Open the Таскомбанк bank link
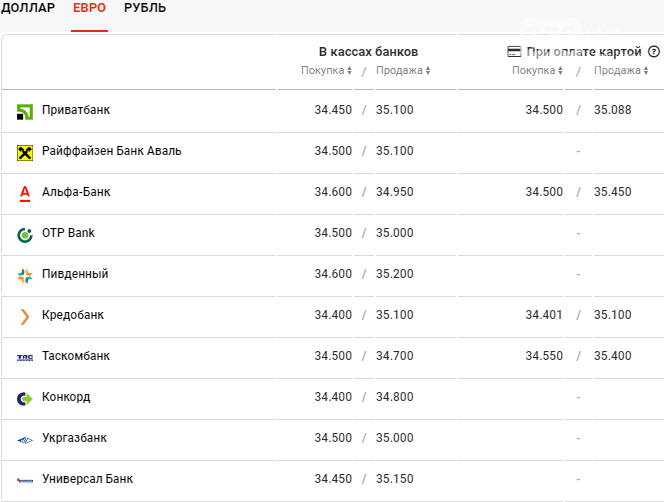 pos(76,356)
